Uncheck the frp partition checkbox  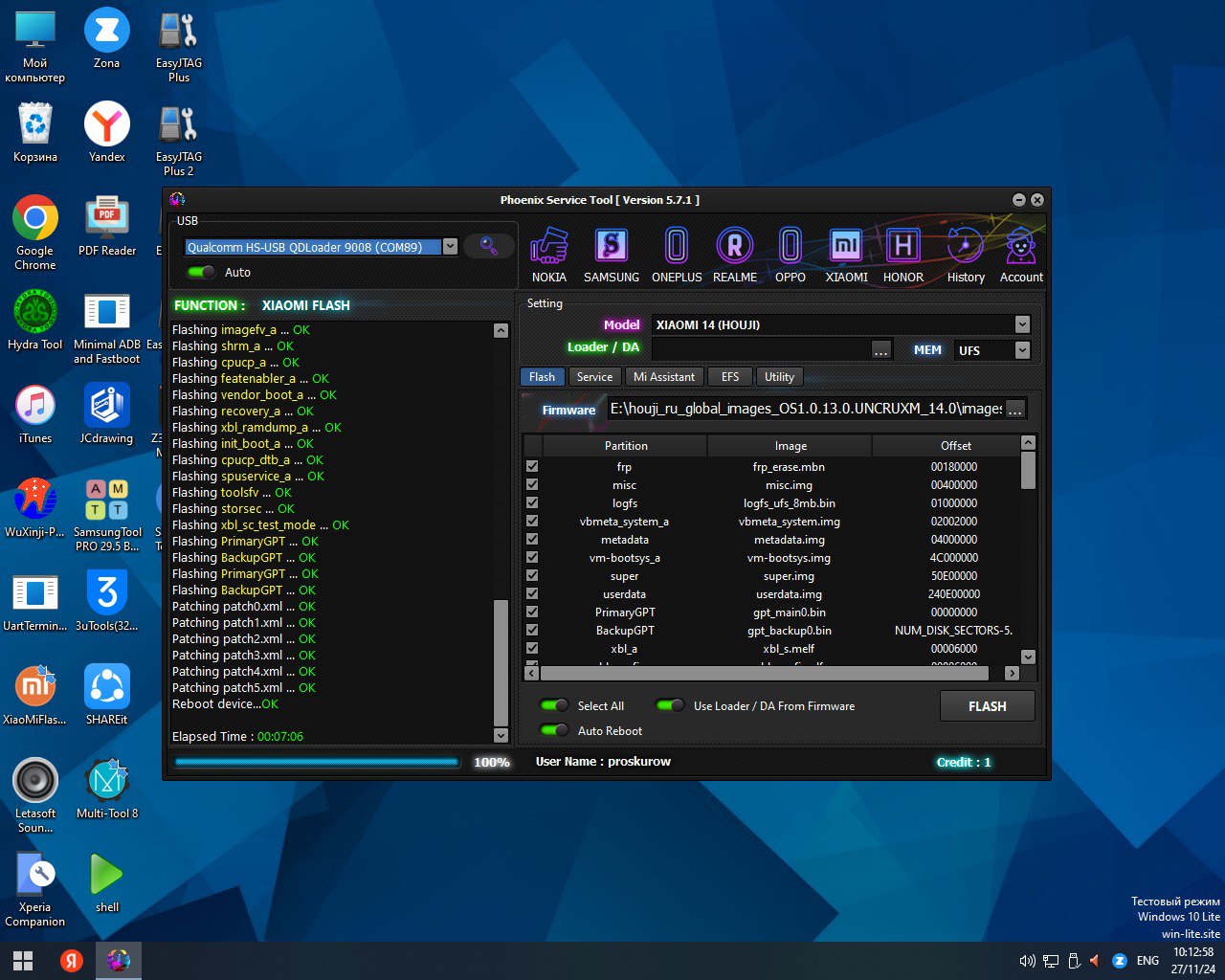(532, 466)
